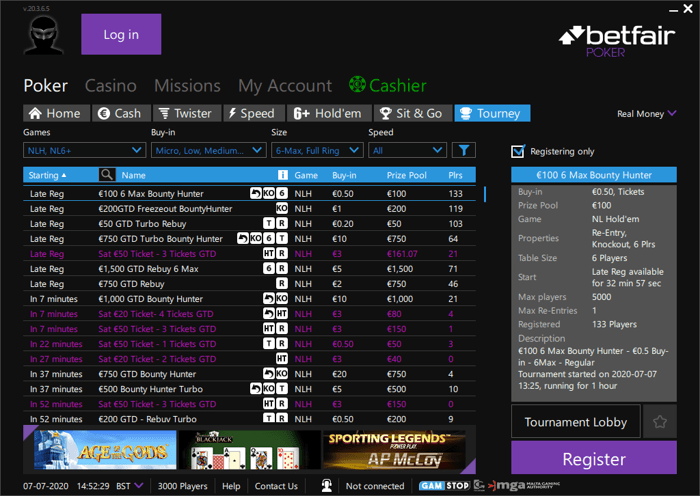
Task: Select the €200 GTD - Rebuy Turbo row
Action: (249, 419)
